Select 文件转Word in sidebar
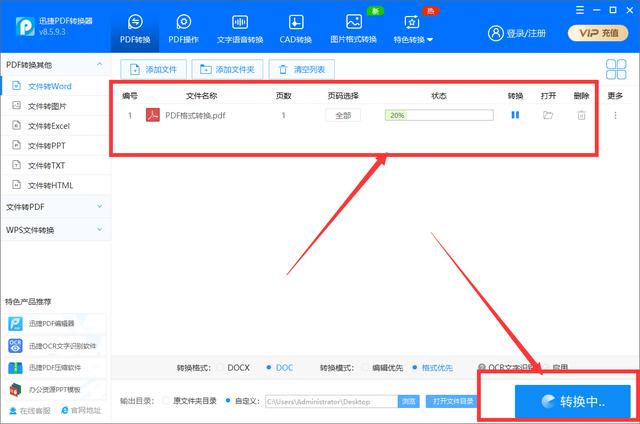 click(x=56, y=86)
